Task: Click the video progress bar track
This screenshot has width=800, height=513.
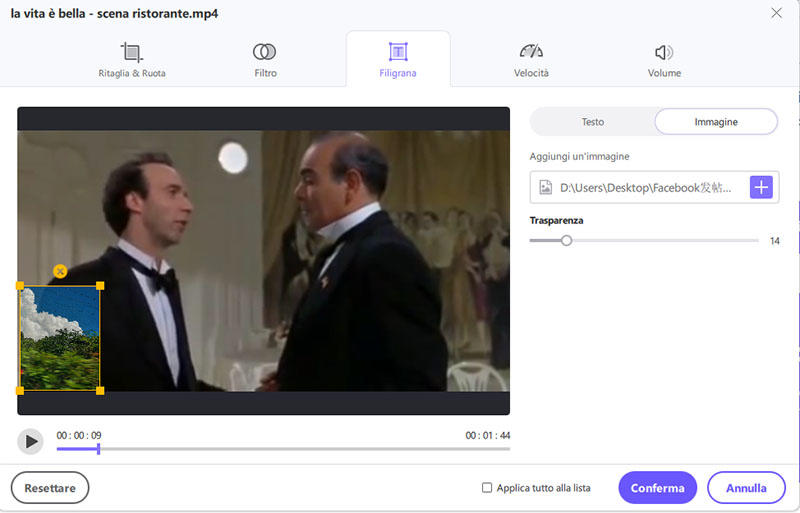Action: click(x=283, y=449)
